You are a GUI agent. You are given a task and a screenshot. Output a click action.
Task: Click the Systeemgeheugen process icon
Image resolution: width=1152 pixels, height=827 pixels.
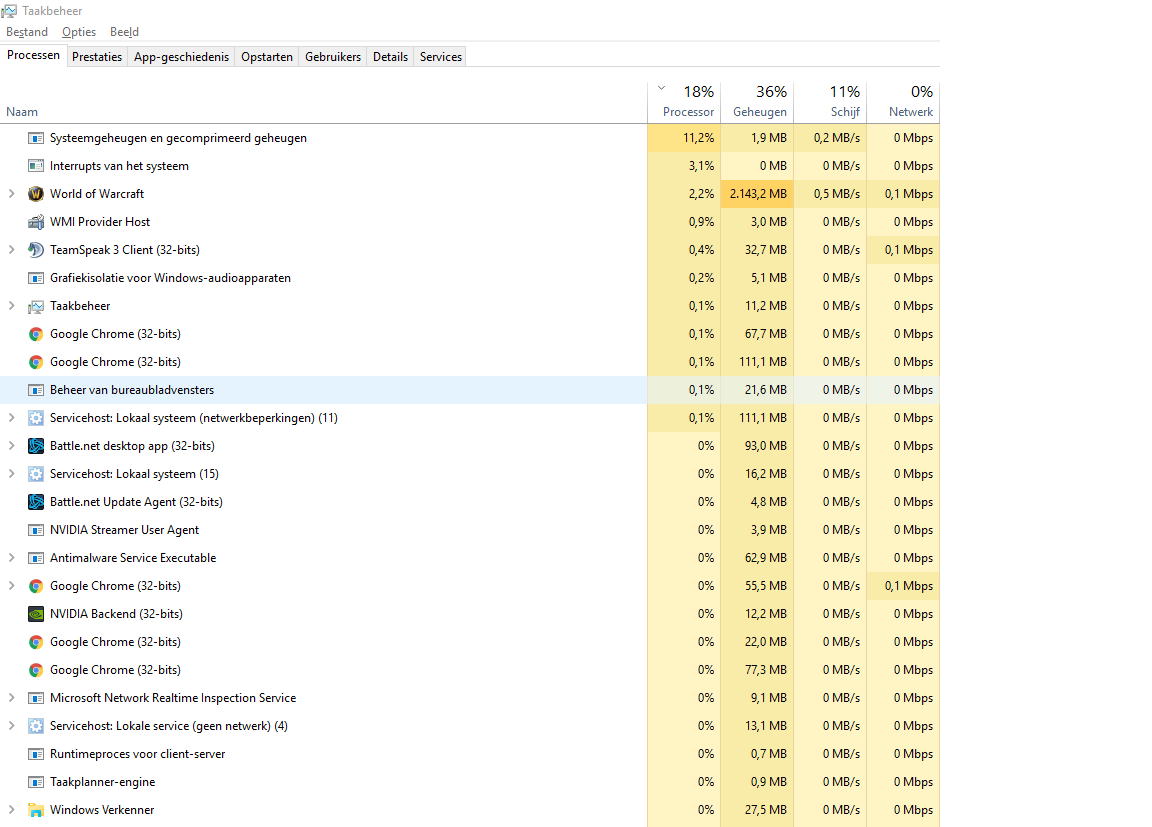click(35, 138)
